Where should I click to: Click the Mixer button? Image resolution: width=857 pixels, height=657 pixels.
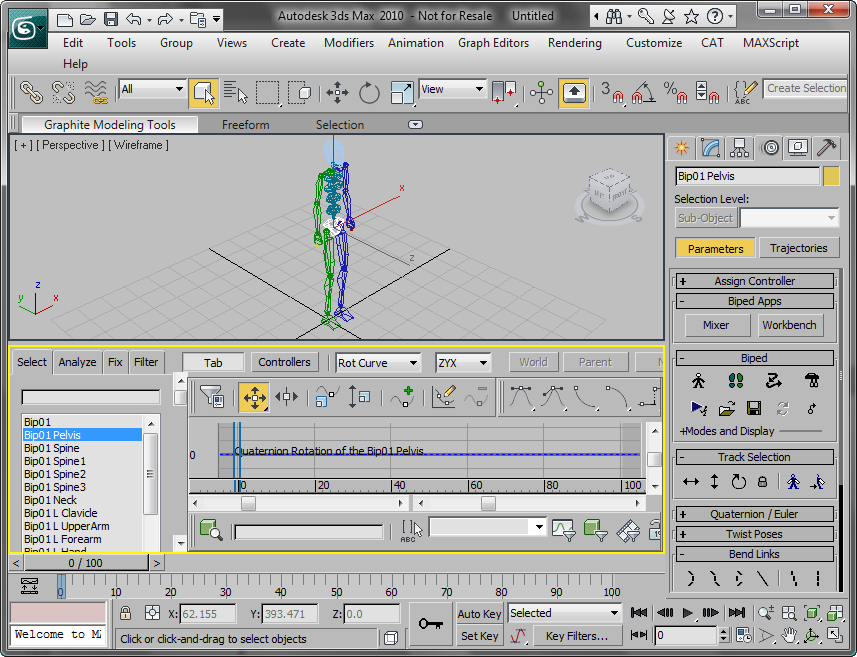coord(716,325)
